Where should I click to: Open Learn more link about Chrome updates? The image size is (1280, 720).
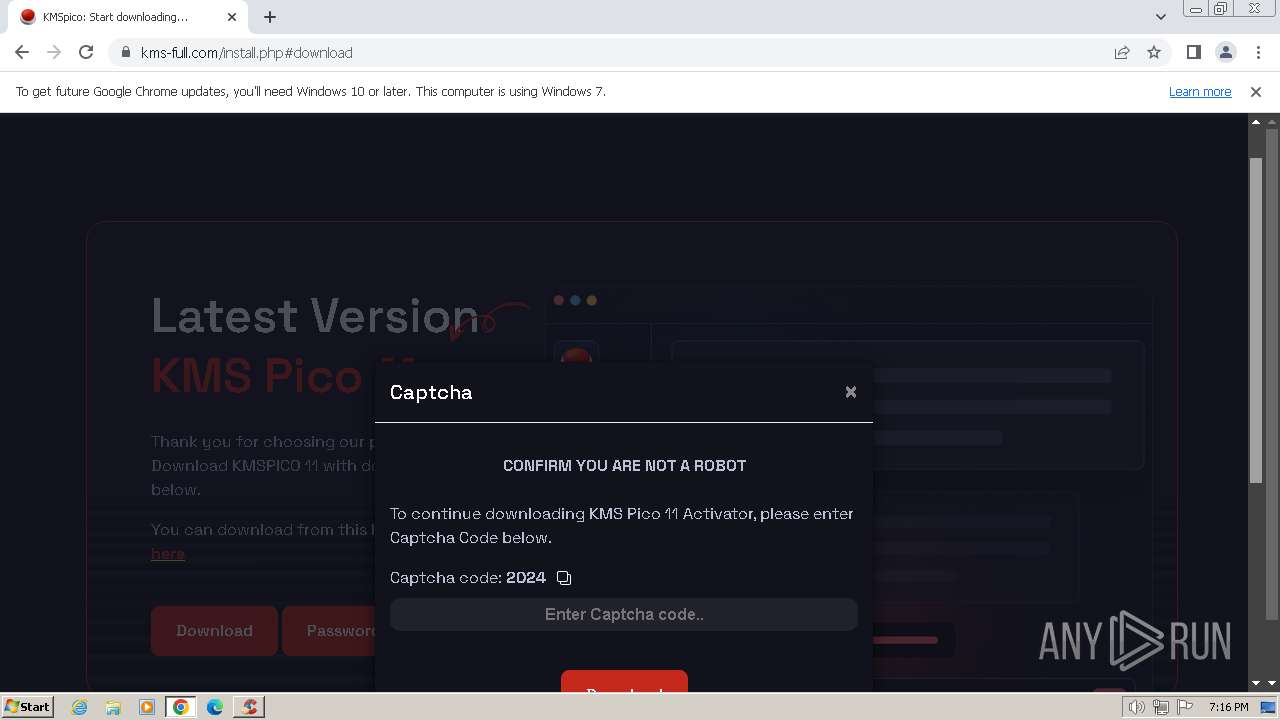pos(1200,91)
